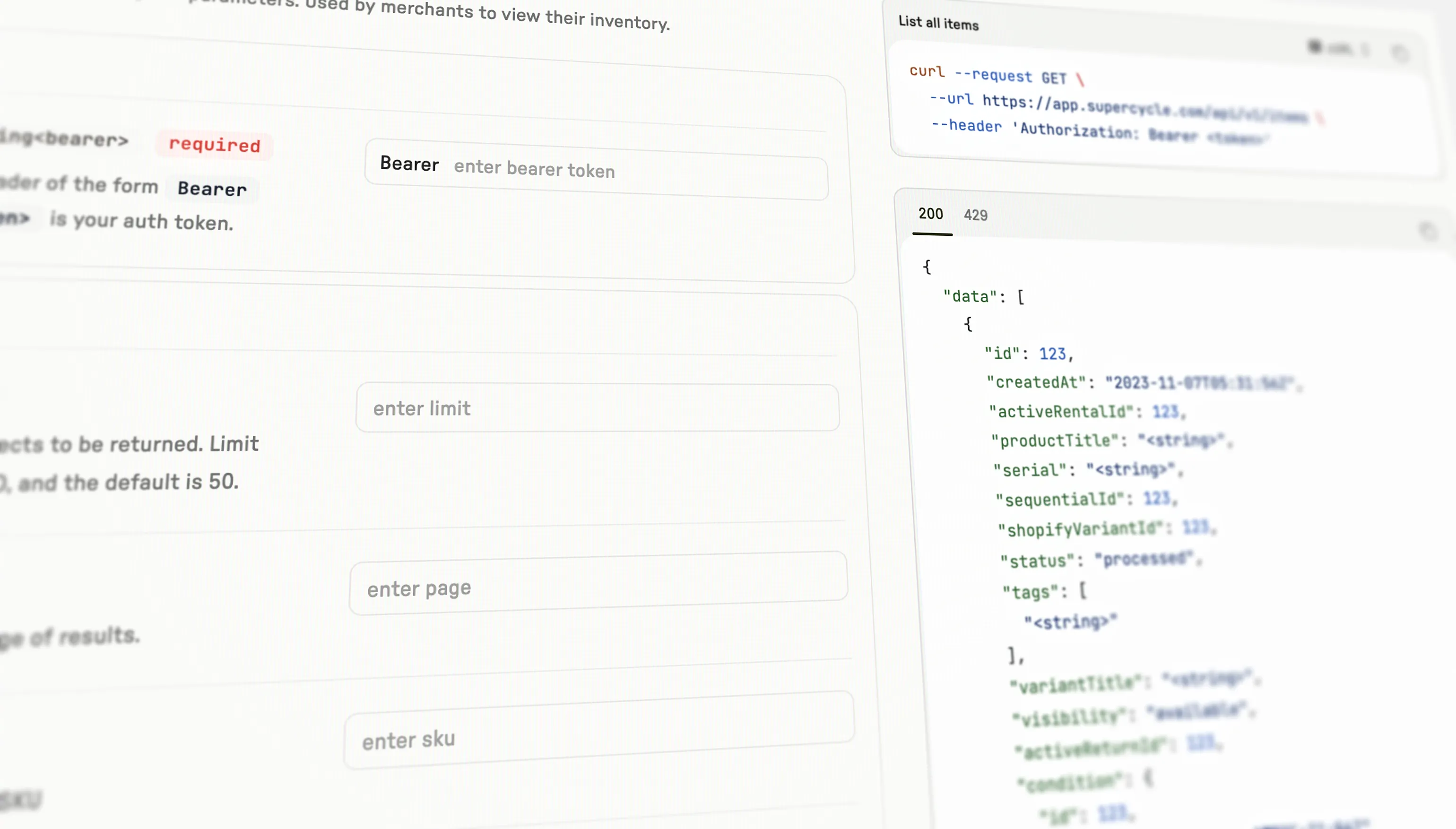Focus the 'enter page' input field
Screen dimensions: 1456x829
click(598, 583)
